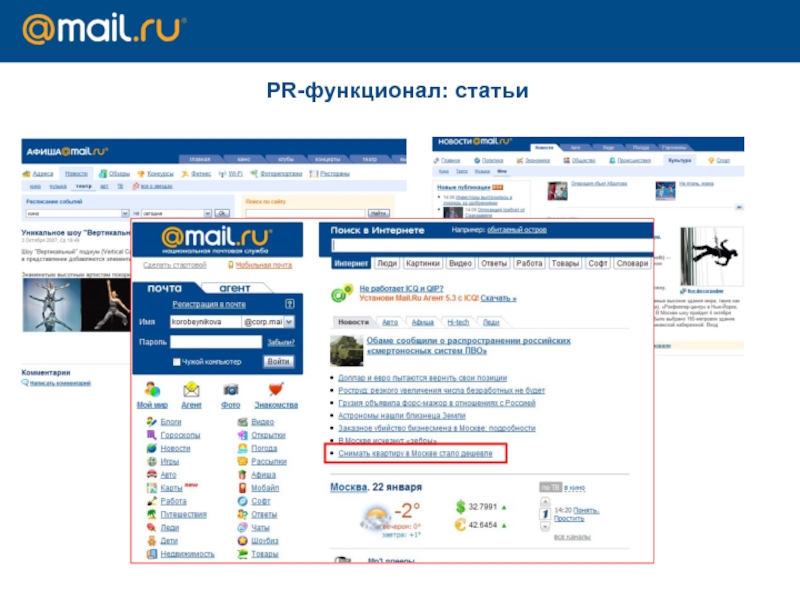
Task: Open the Обаме сообщили headline link
Action: [x=468, y=345]
